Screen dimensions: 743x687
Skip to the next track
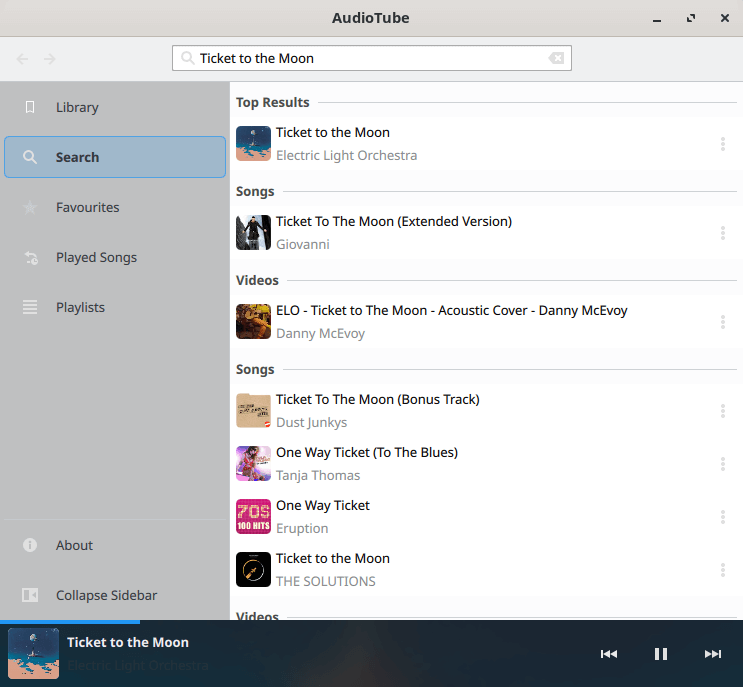coord(713,654)
